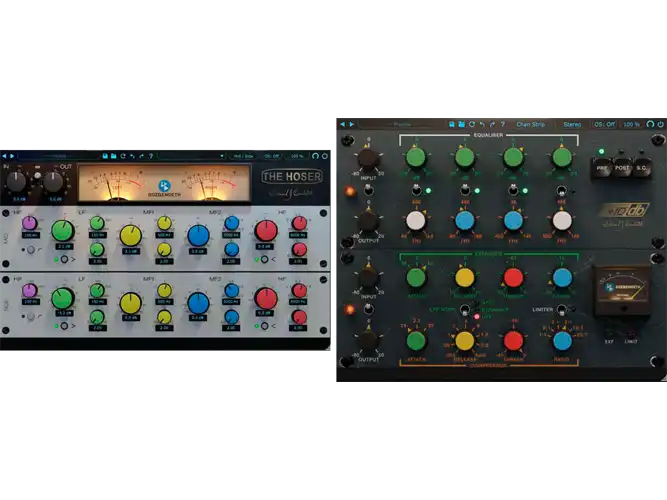
Task: Open OS: Off menu in channel strip toolbar
Action: 604,124
